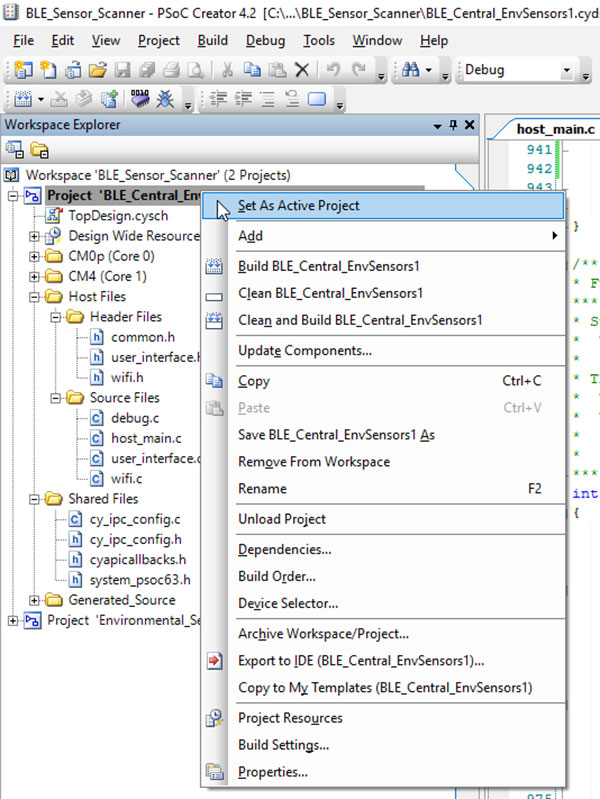Screen dimensions: 600x799
Task: Collapse the Header Files folder
Action: (x=56, y=317)
